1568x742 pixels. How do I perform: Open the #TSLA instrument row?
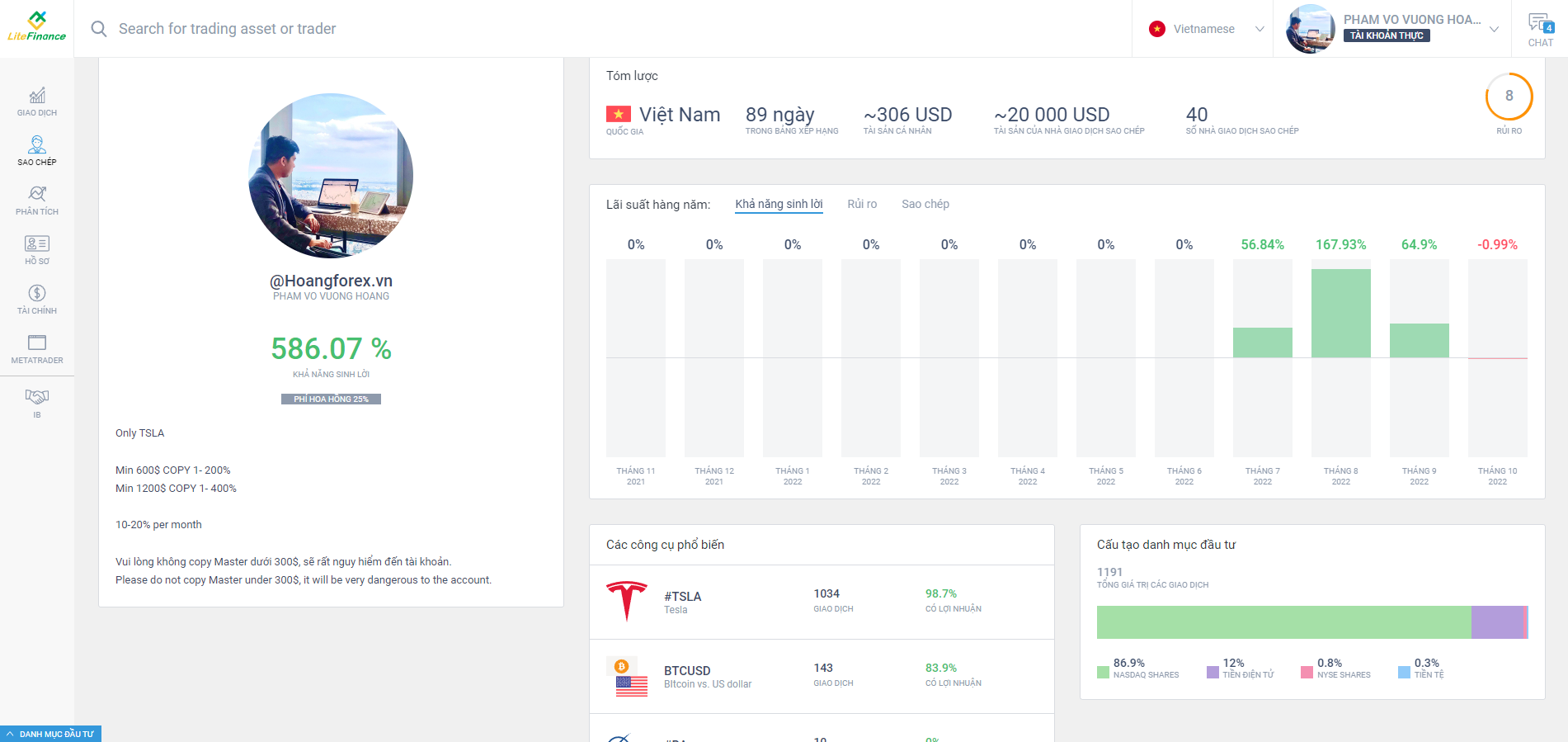tap(822, 602)
